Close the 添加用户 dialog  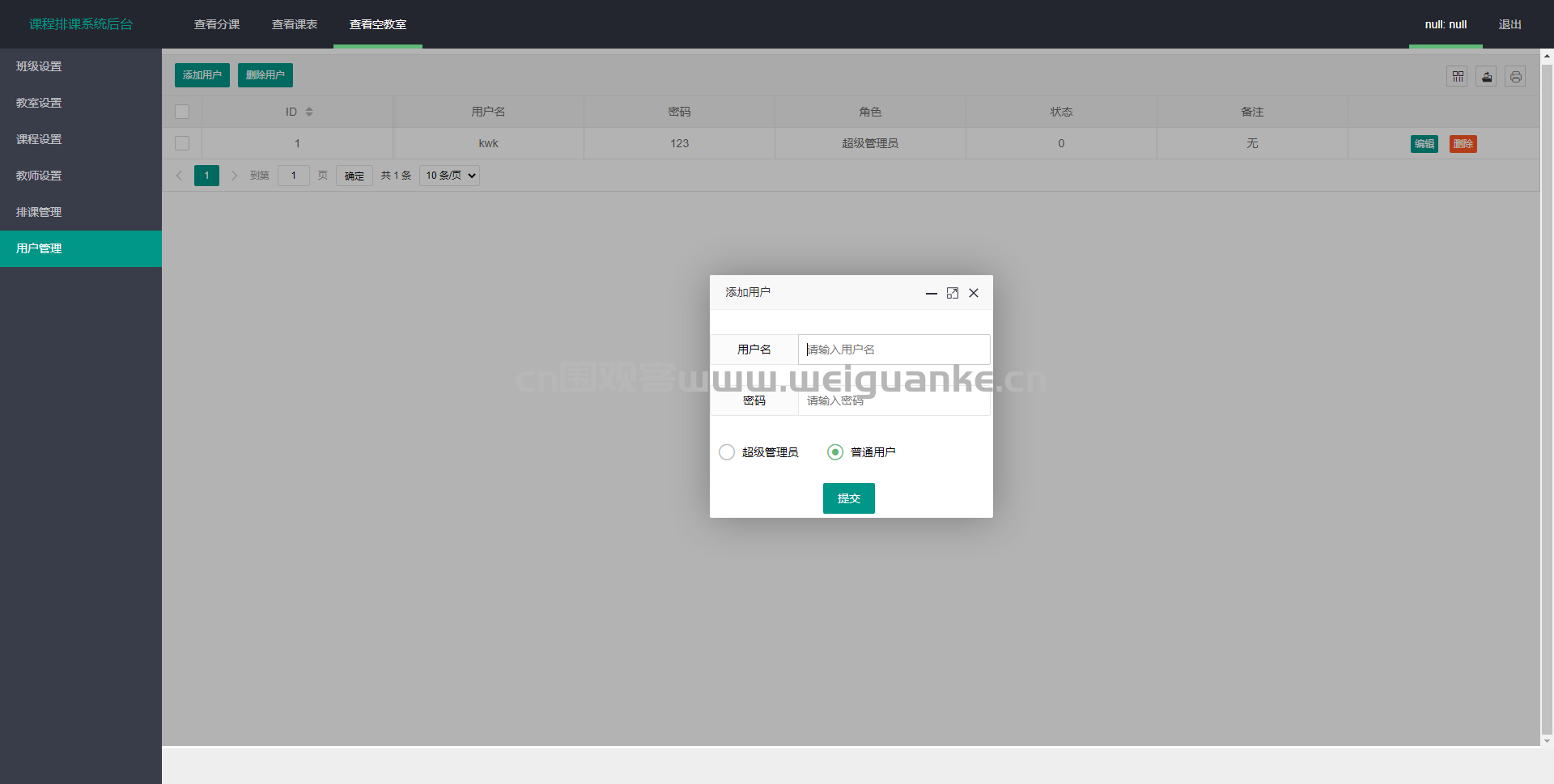(974, 293)
